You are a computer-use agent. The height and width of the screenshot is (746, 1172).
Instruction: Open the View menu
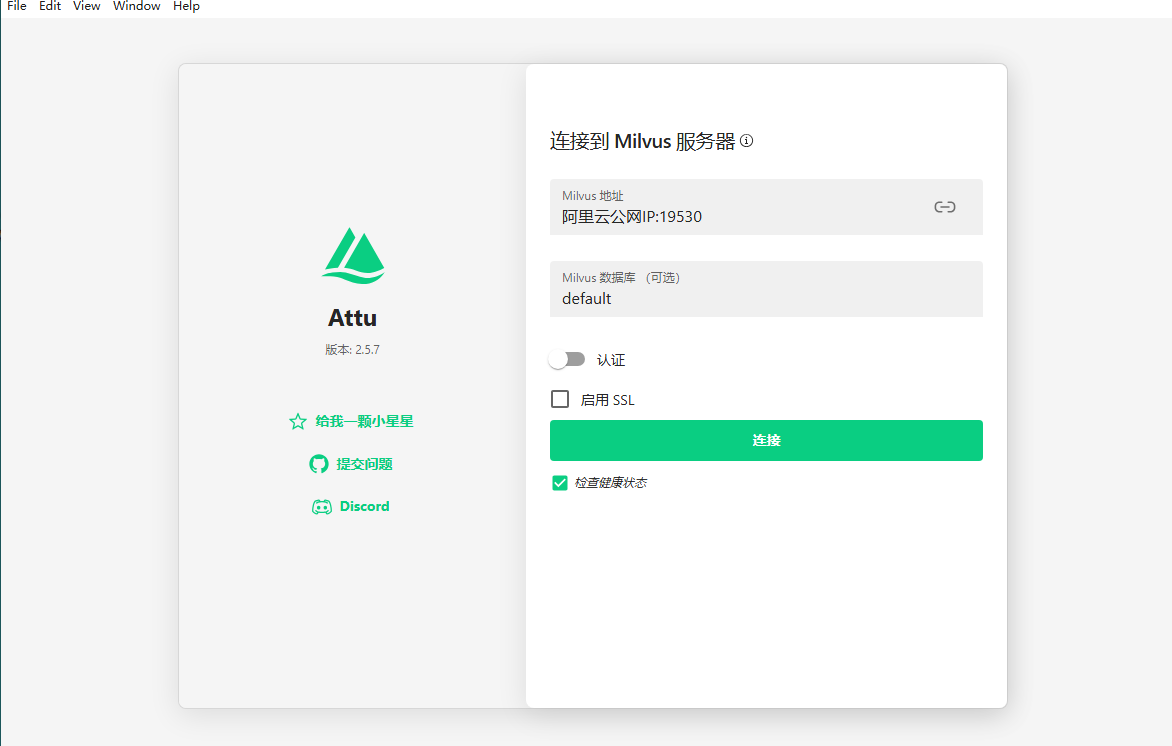(87, 6)
